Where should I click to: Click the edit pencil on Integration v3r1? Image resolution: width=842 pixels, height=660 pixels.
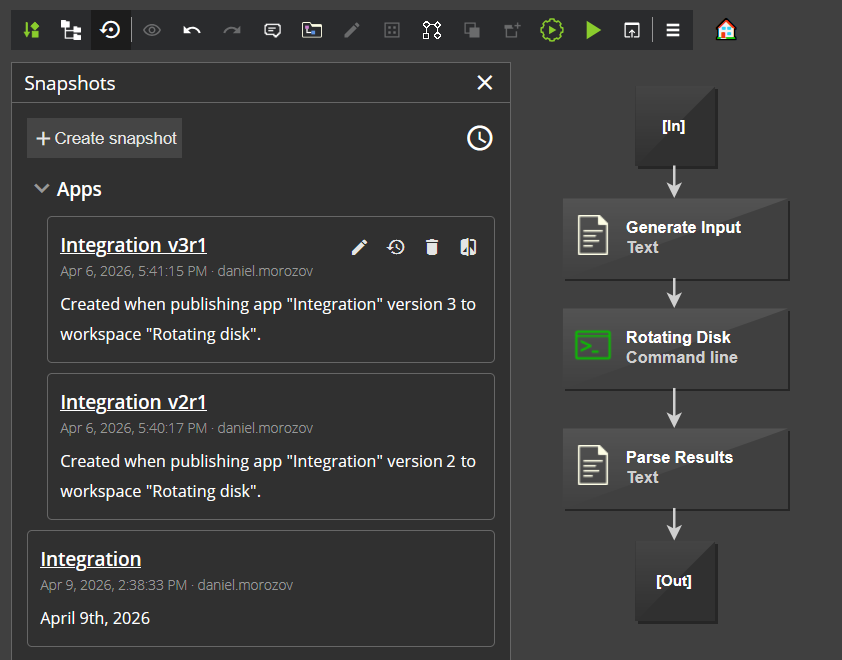pyautogui.click(x=360, y=247)
